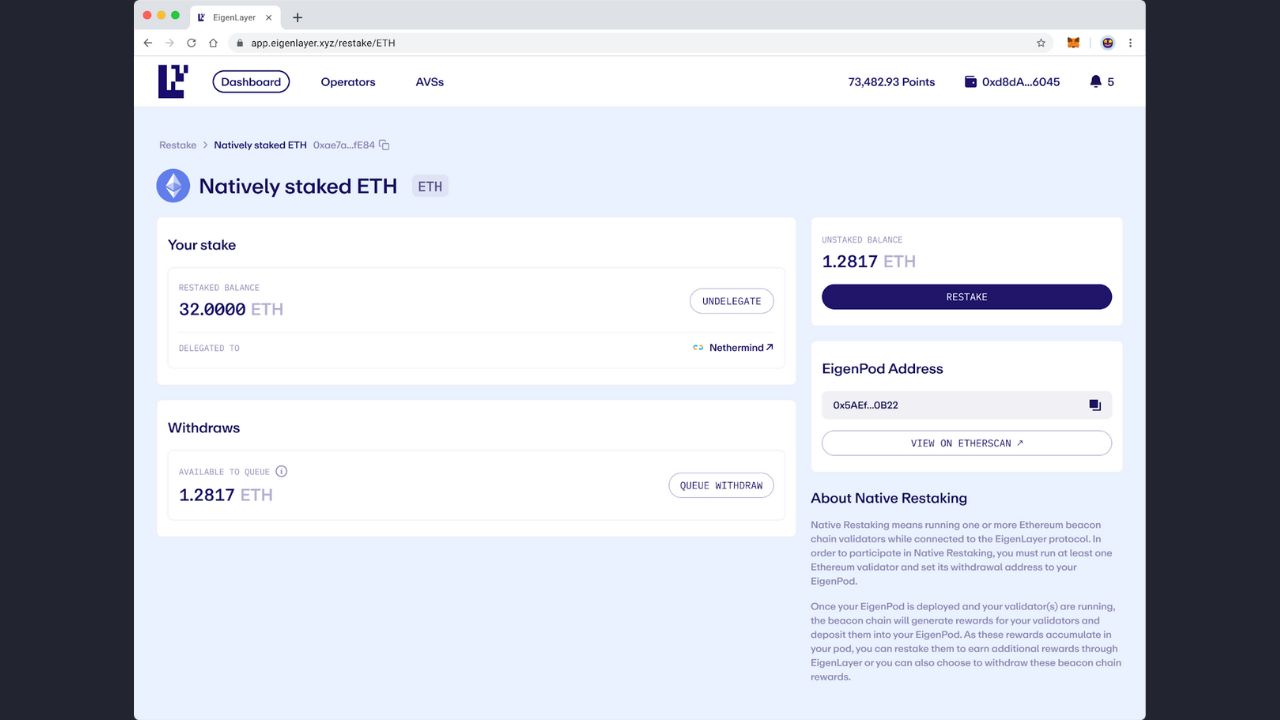The height and width of the screenshot is (720, 1280).
Task: Click the Natively staked ETH page title
Action: tap(298, 186)
